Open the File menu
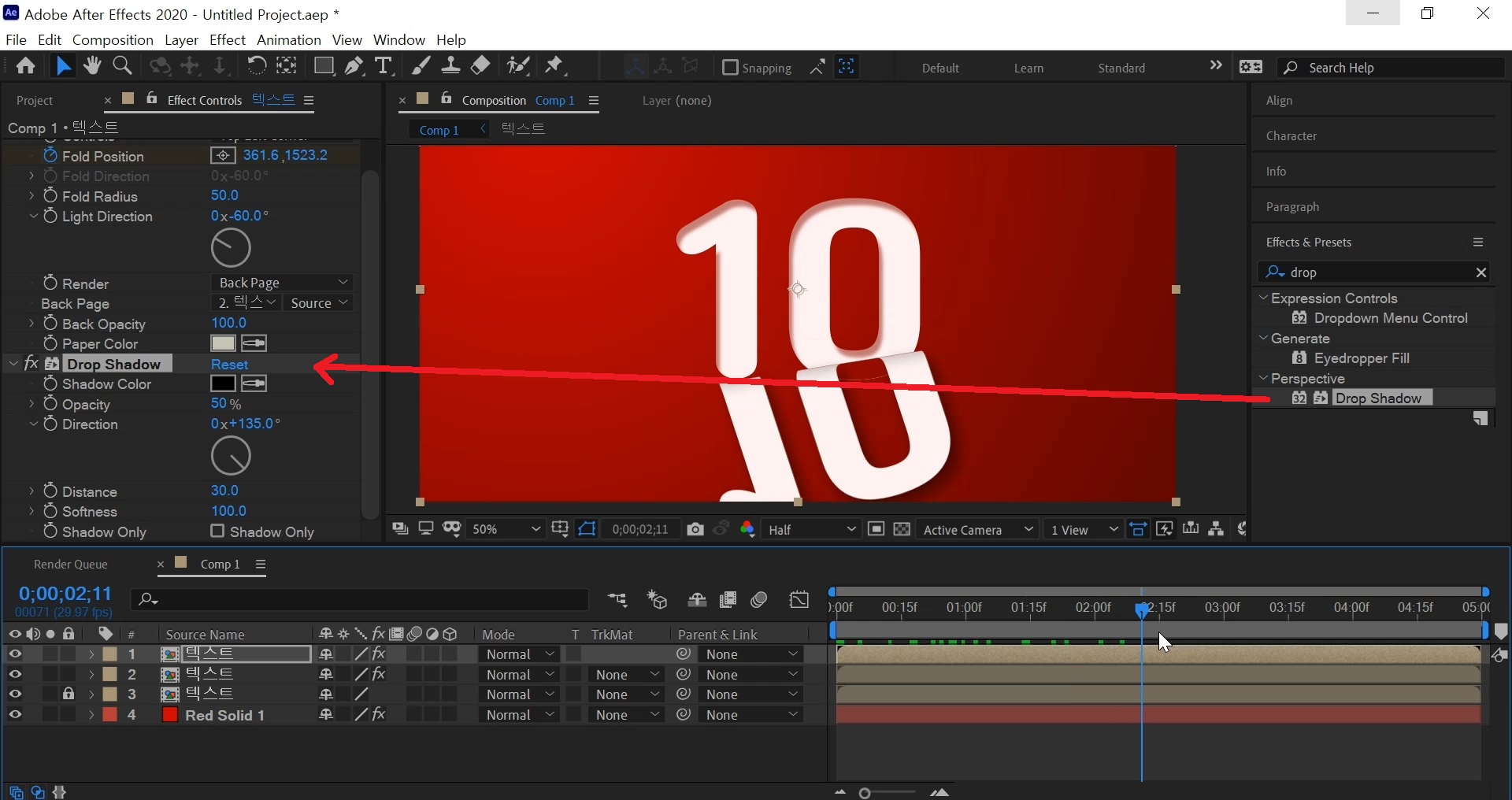 (x=16, y=39)
